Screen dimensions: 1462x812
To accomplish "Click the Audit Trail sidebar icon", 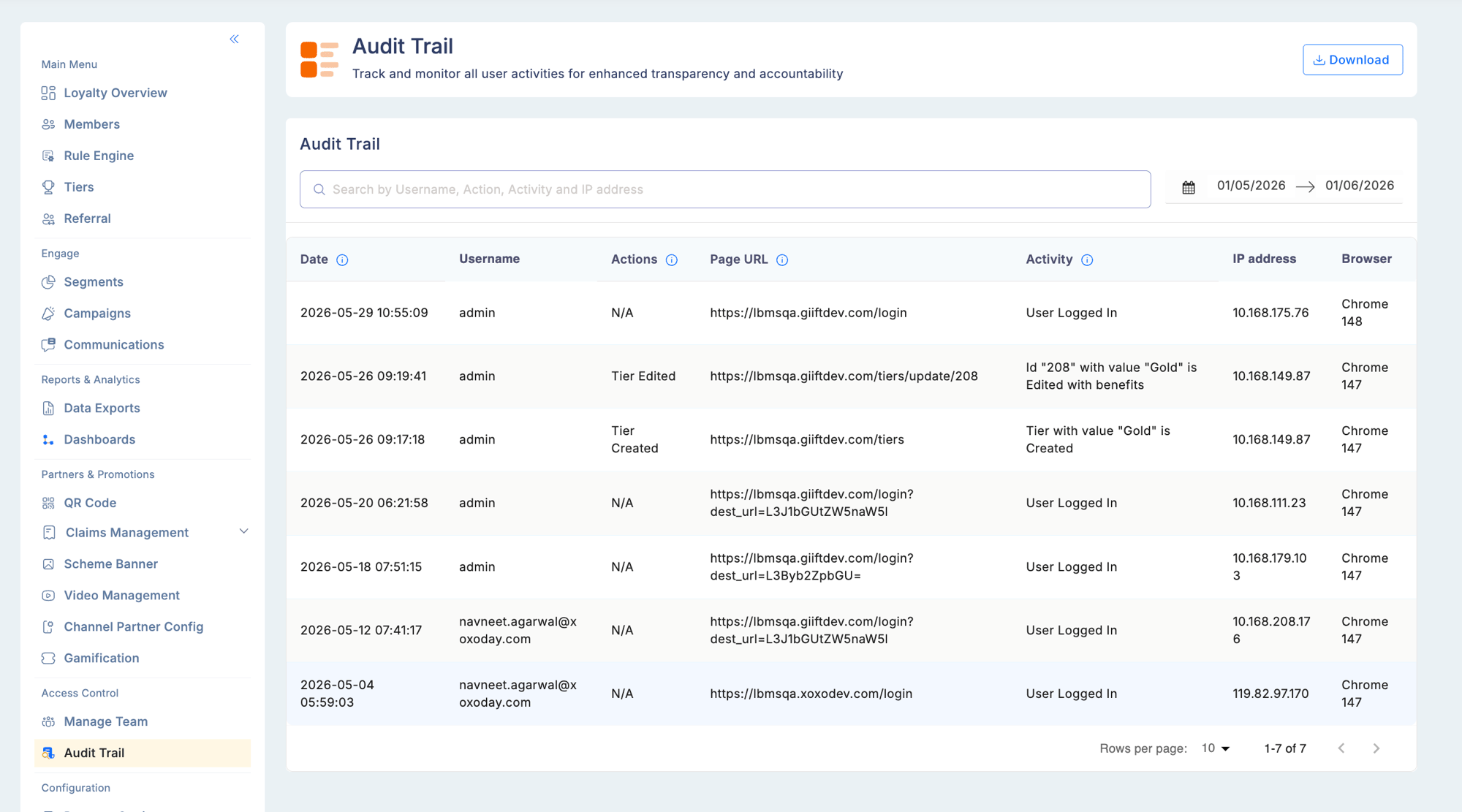I will tap(48, 753).
